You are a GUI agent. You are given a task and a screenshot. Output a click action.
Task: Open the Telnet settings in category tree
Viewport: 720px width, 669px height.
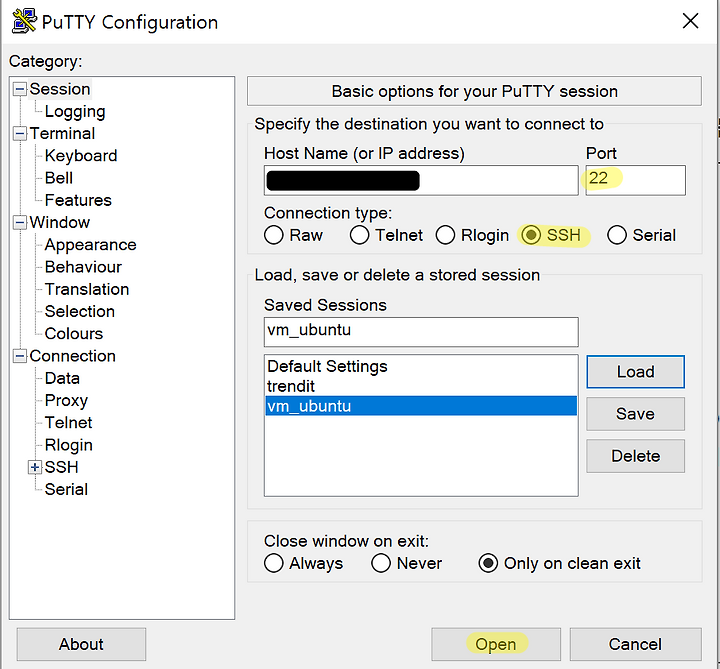tap(68, 423)
